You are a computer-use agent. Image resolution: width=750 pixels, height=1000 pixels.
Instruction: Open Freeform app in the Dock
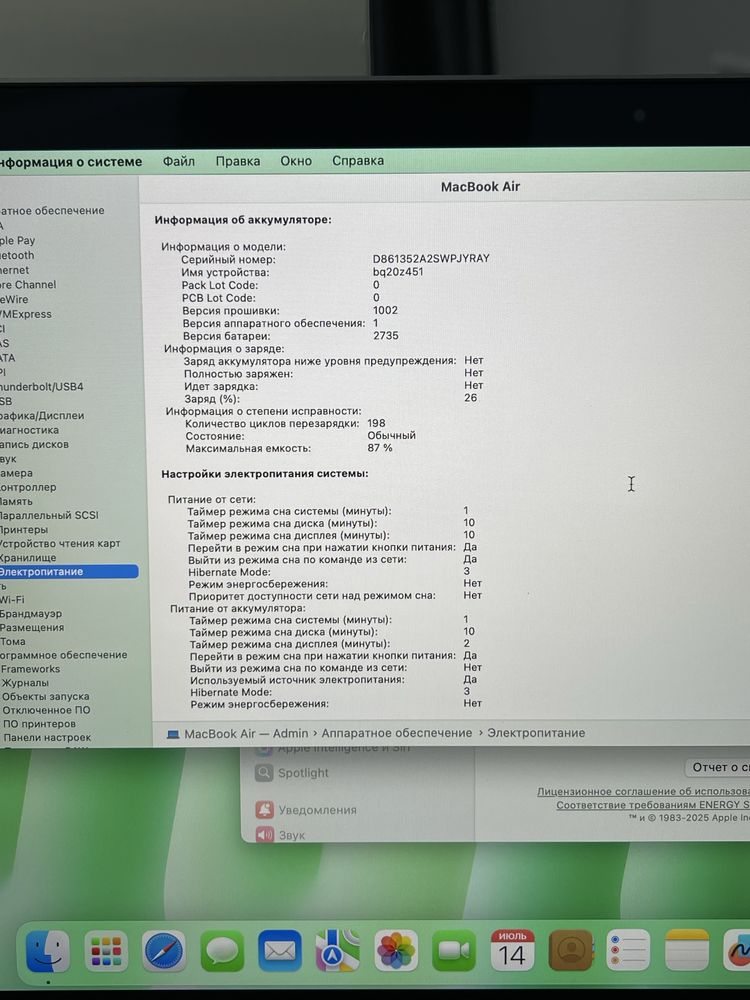(738, 950)
